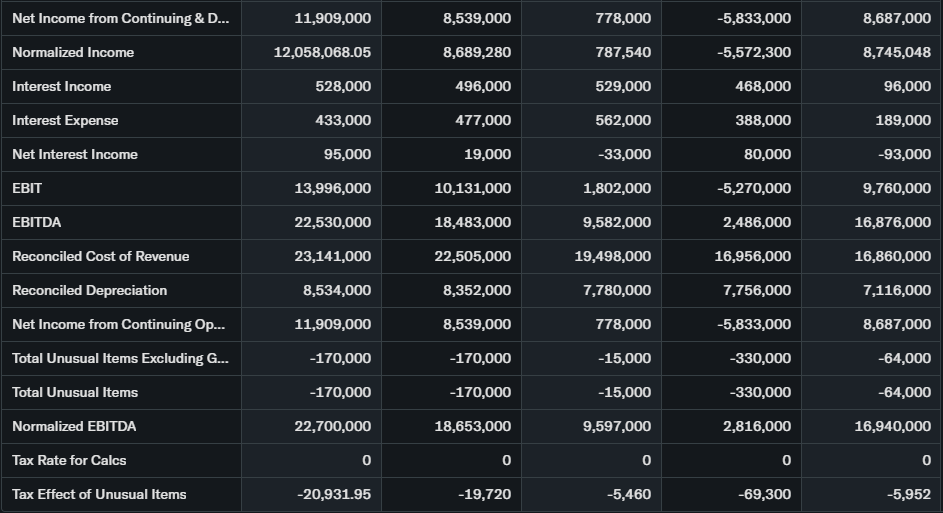This screenshot has height=513, width=943.
Task: Click the Reconciled Depreciation row label
Action: (x=89, y=290)
